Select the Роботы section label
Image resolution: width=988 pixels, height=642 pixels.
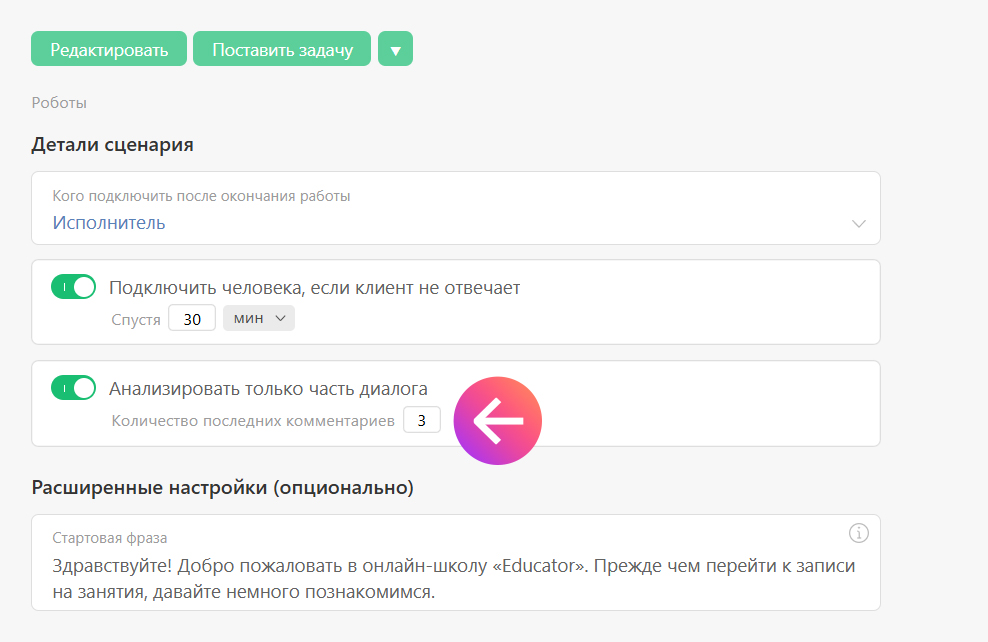coord(59,102)
